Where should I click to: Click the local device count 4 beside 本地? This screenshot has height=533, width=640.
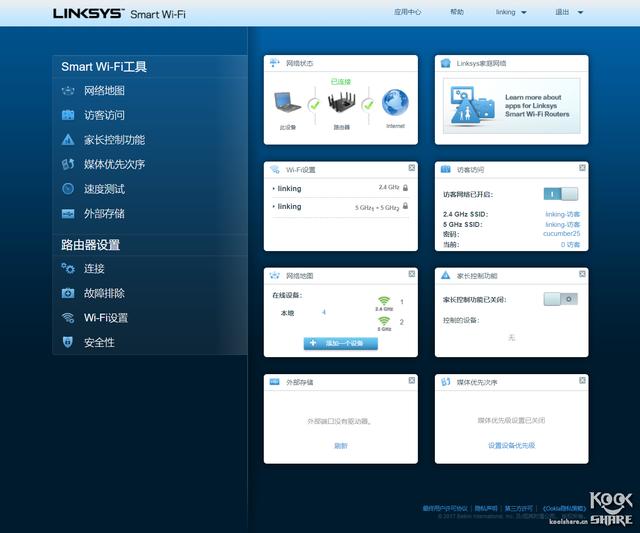324,312
